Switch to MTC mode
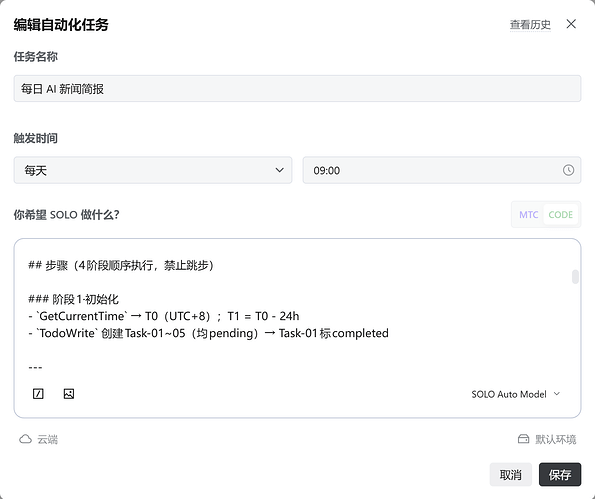Screen dimensions: 595x499 point(528,215)
